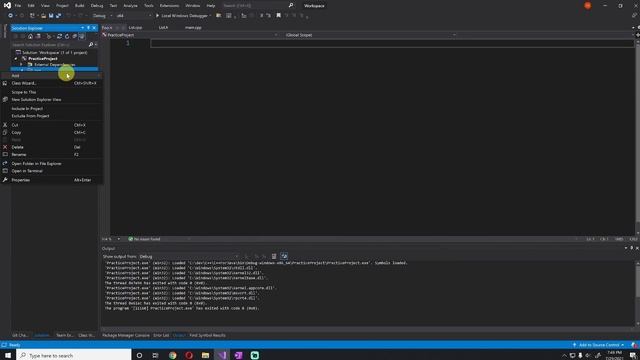Click the bookmark toolbar icon
640x360 pixels.
(x=279, y=16)
